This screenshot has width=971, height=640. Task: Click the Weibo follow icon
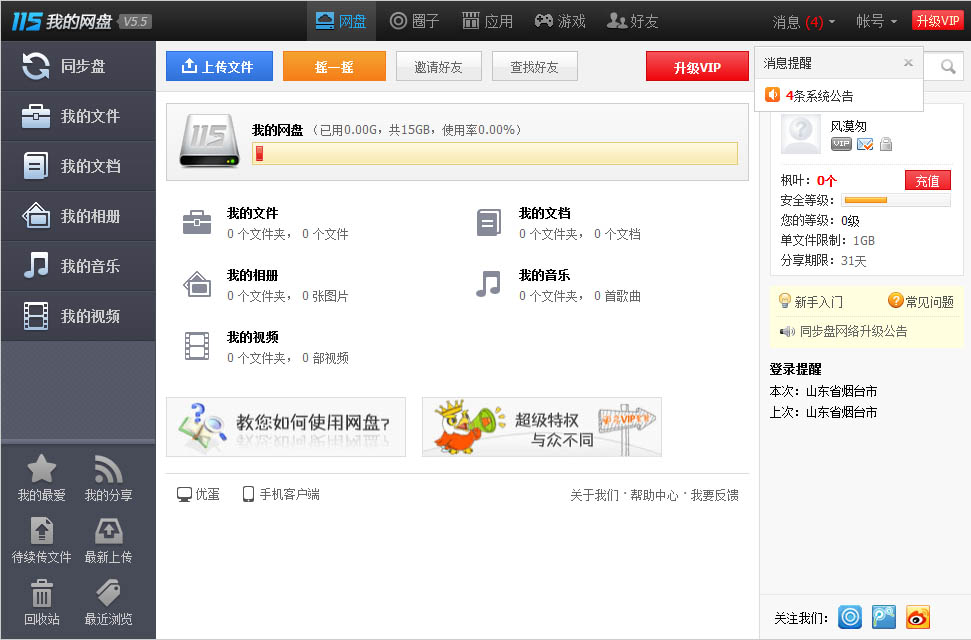(917, 617)
